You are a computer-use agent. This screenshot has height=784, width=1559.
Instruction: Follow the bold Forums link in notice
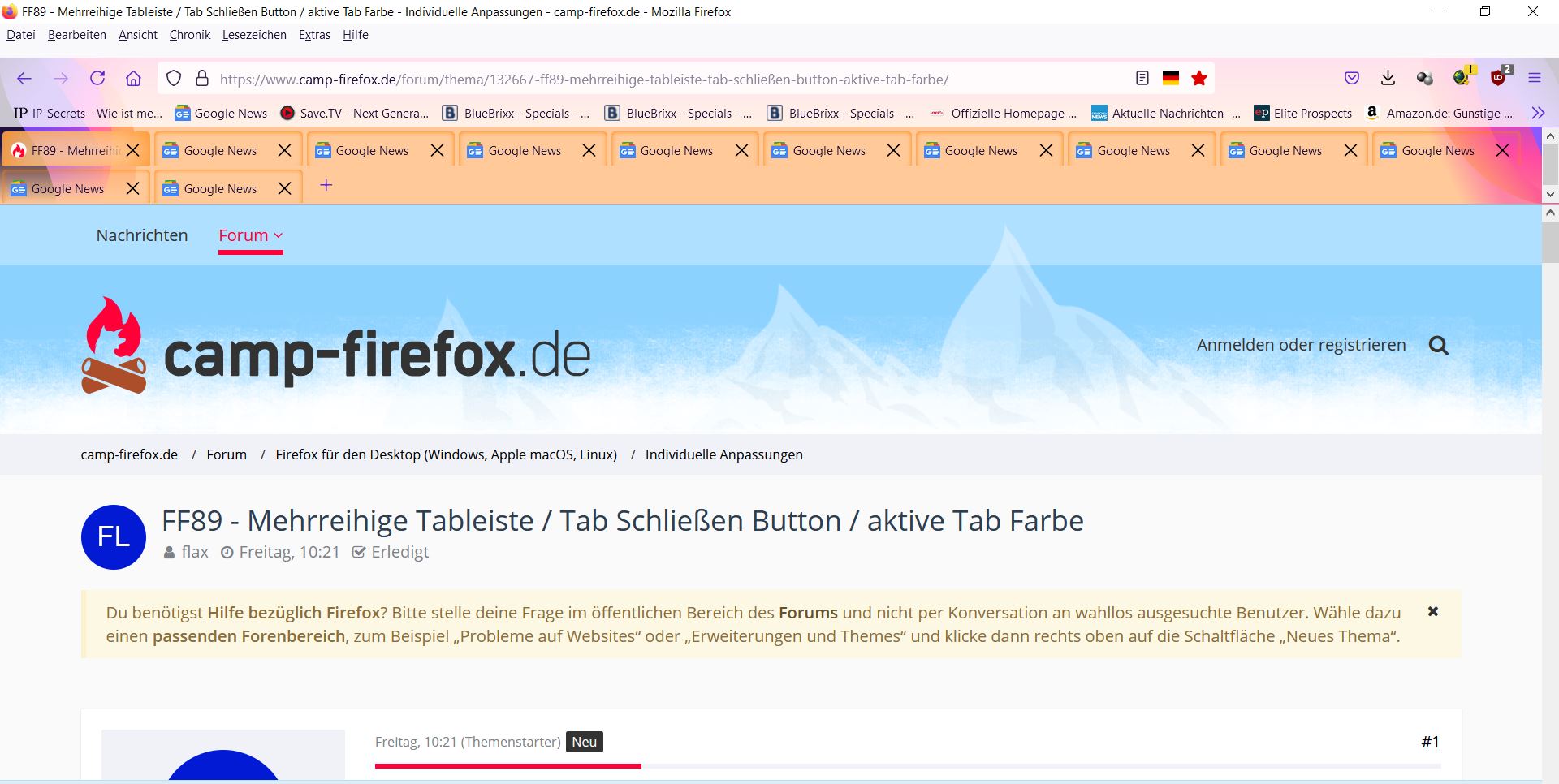[x=808, y=613]
